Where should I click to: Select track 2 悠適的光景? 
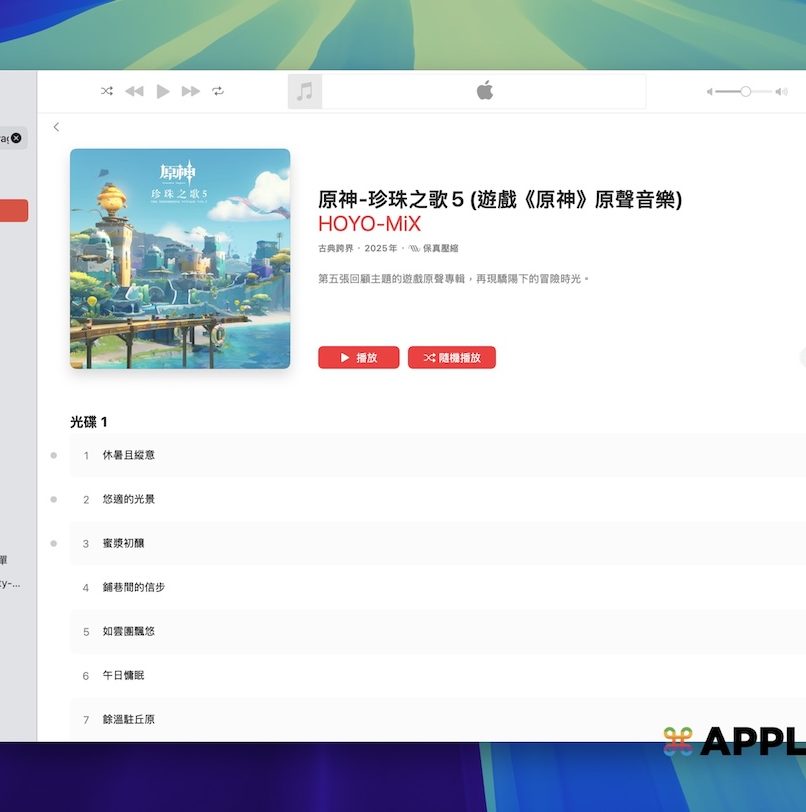128,499
